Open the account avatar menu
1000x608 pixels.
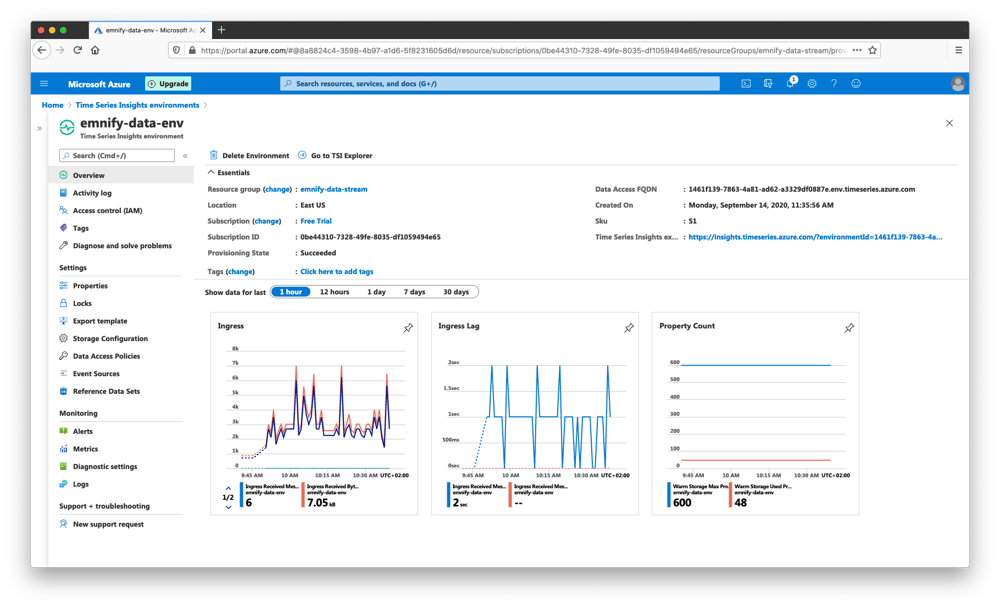(x=957, y=84)
